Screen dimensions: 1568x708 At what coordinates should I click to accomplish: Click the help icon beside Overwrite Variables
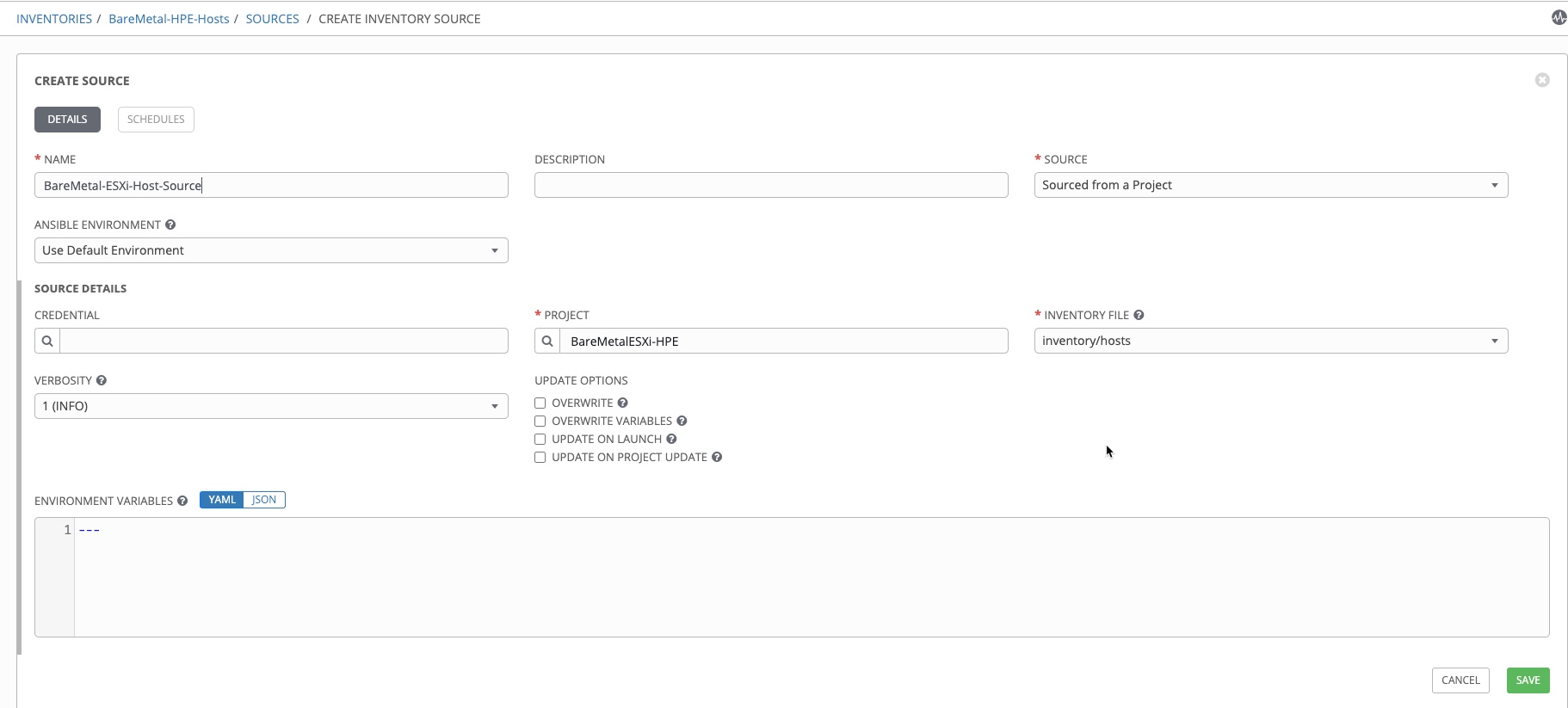pos(682,421)
